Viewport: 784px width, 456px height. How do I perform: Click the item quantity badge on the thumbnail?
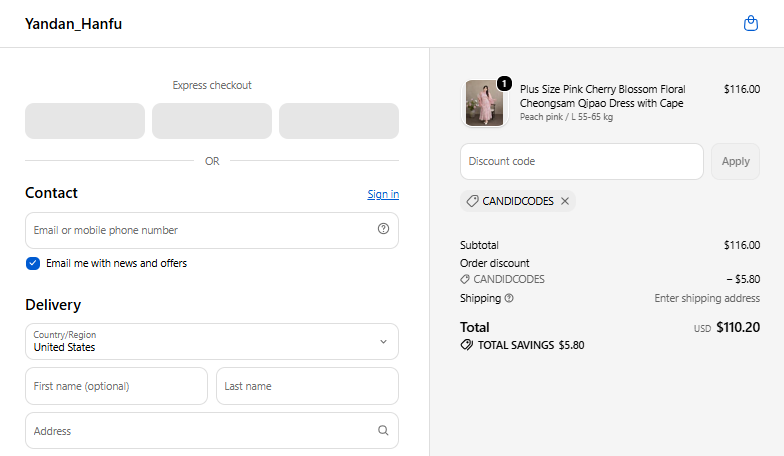point(504,83)
